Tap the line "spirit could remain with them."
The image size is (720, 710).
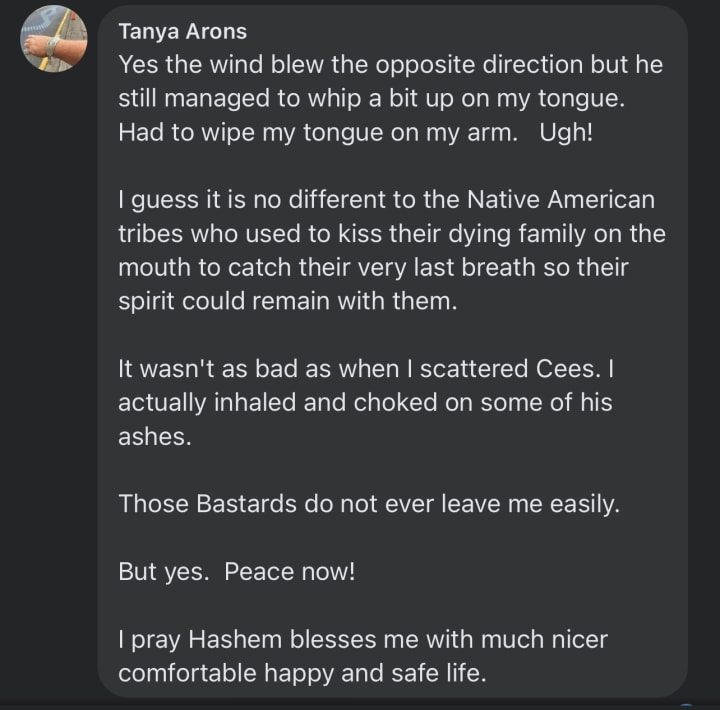coord(287,301)
